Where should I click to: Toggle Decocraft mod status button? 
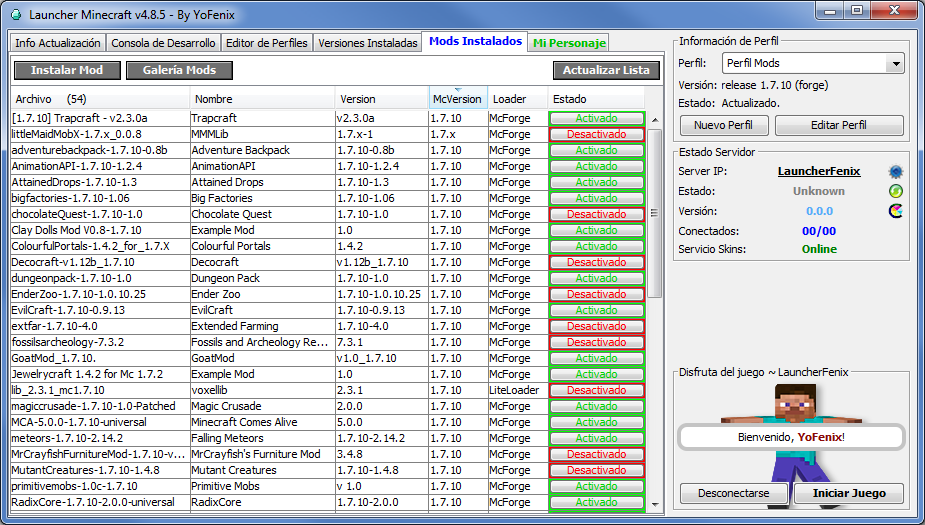(596, 262)
